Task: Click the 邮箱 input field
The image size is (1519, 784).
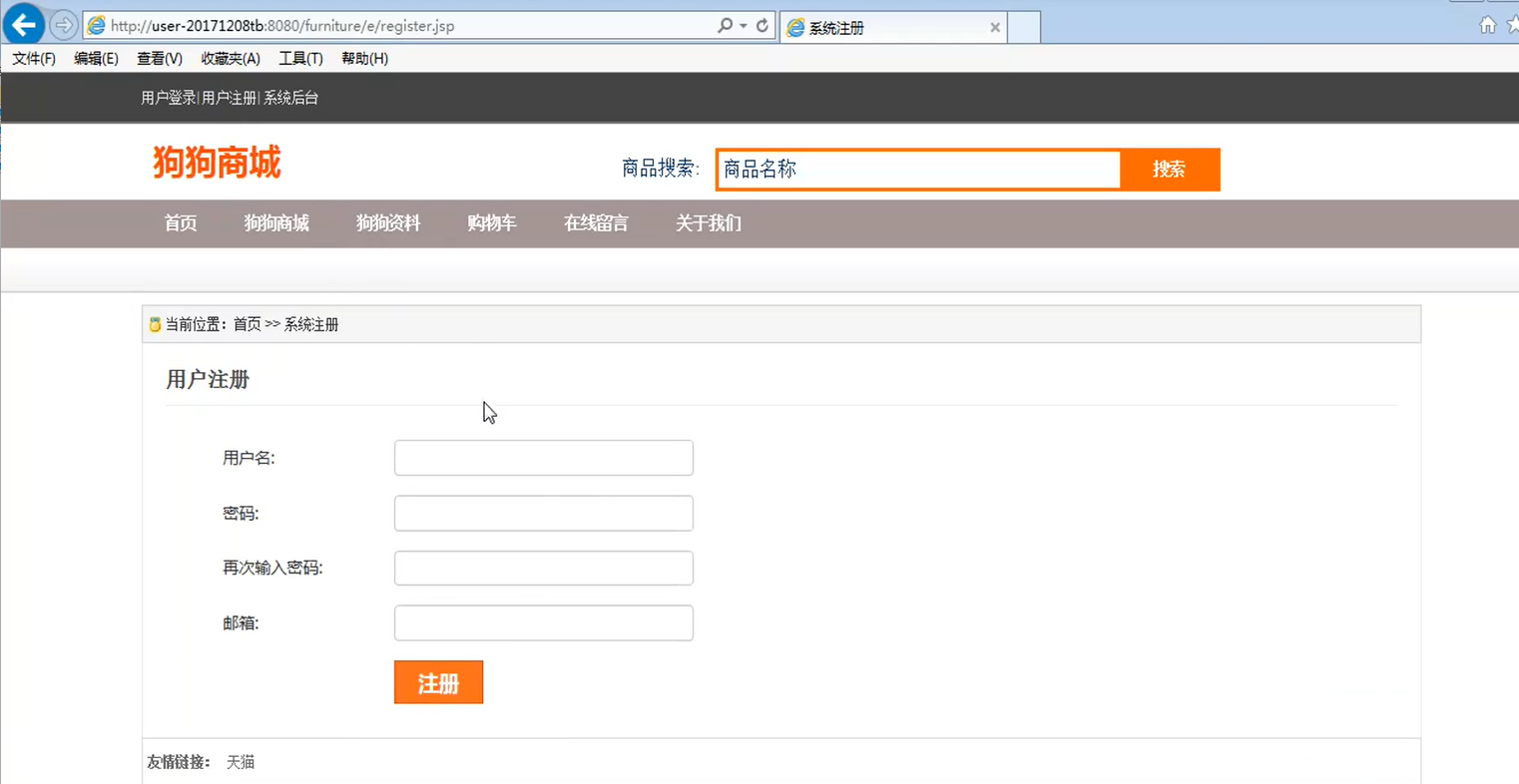Action: pyautogui.click(x=544, y=623)
